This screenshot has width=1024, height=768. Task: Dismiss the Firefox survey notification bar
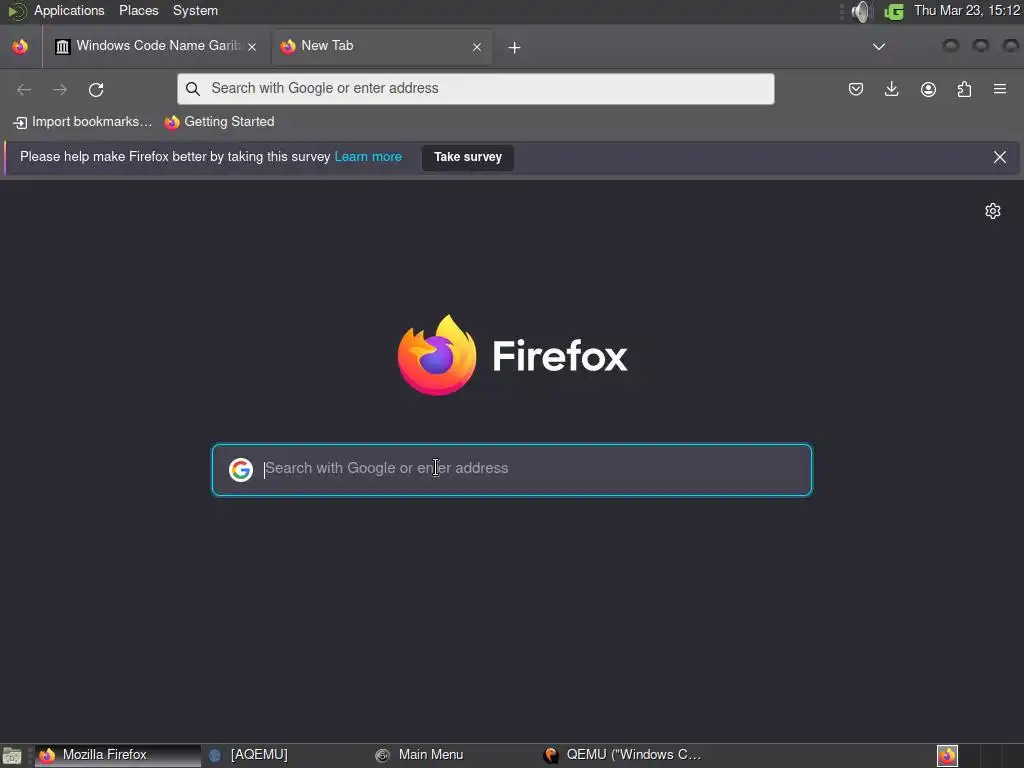[x=1000, y=157]
